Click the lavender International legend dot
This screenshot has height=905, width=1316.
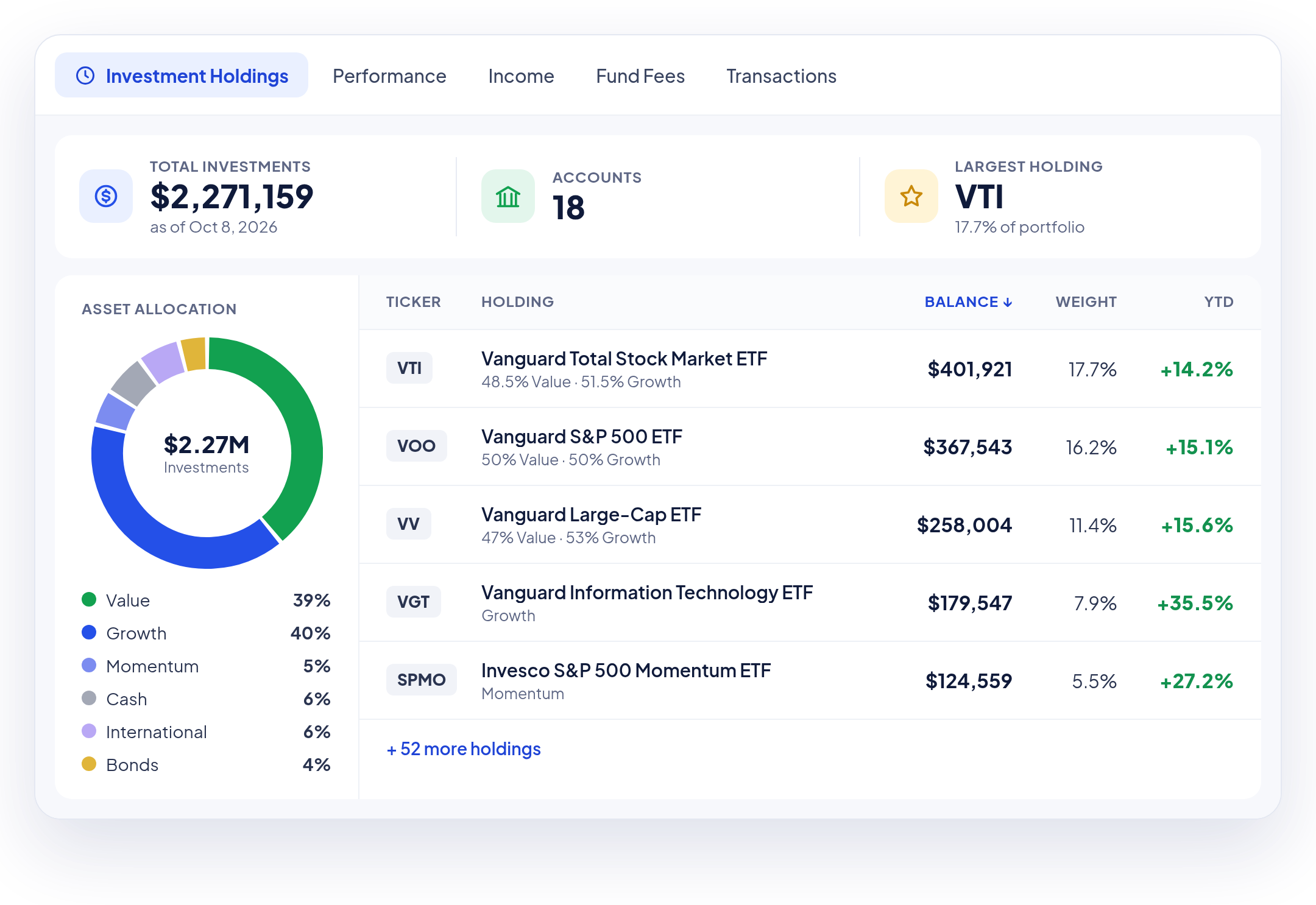tap(89, 731)
